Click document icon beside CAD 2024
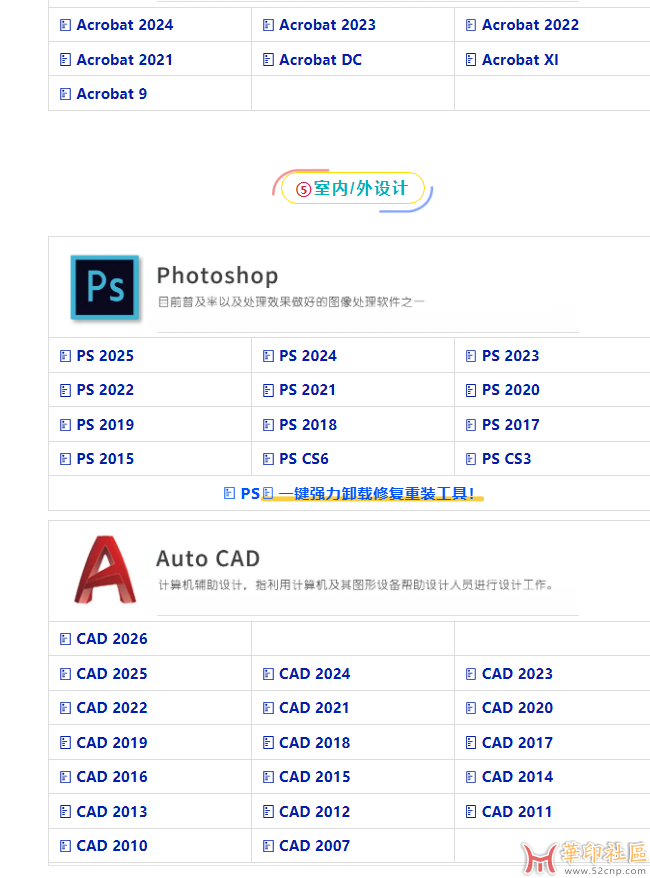Image resolution: width=650 pixels, height=878 pixels. click(x=268, y=673)
